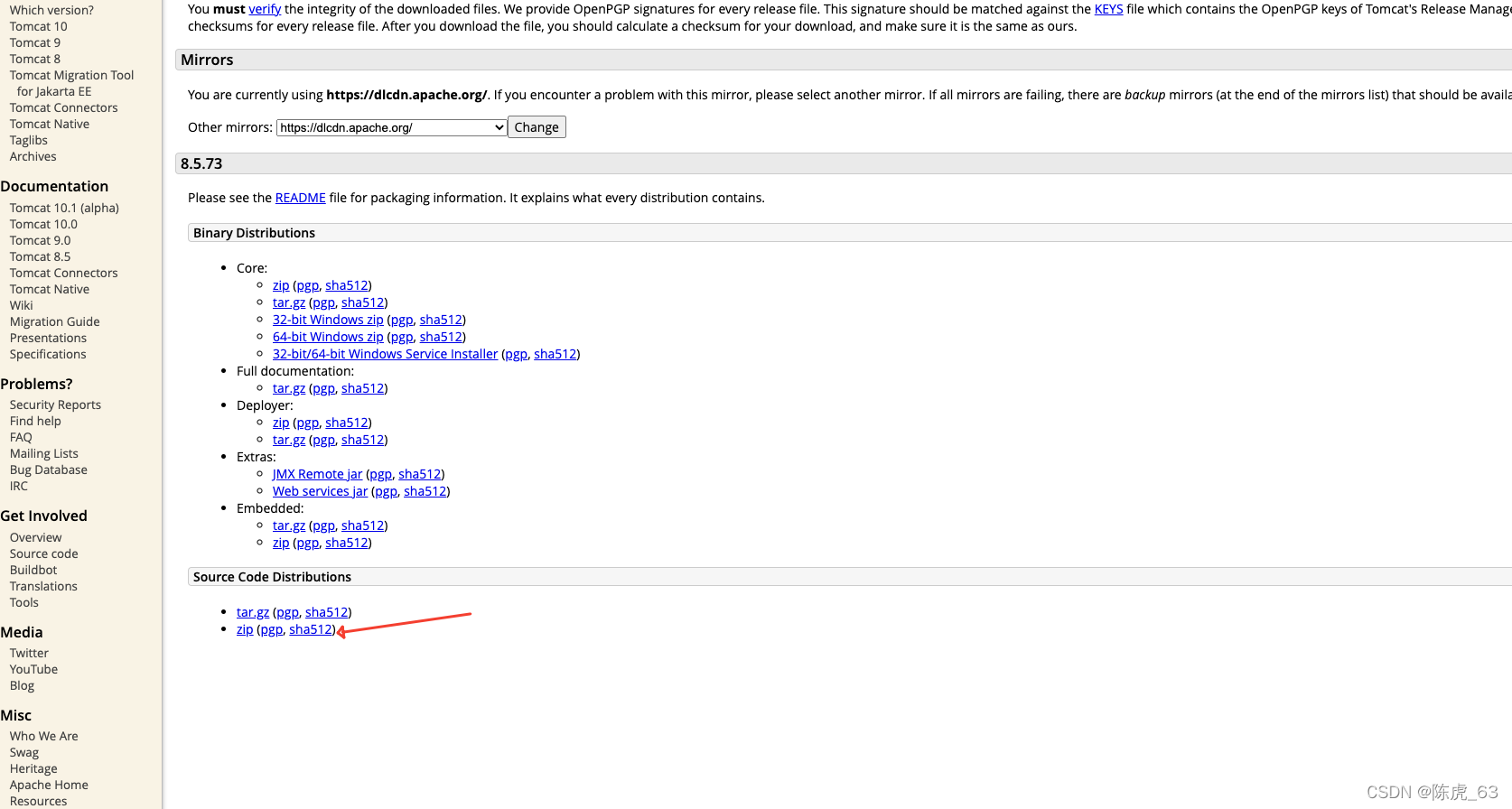The height and width of the screenshot is (809, 1512).
Task: Open Find help link
Action: tap(35, 421)
